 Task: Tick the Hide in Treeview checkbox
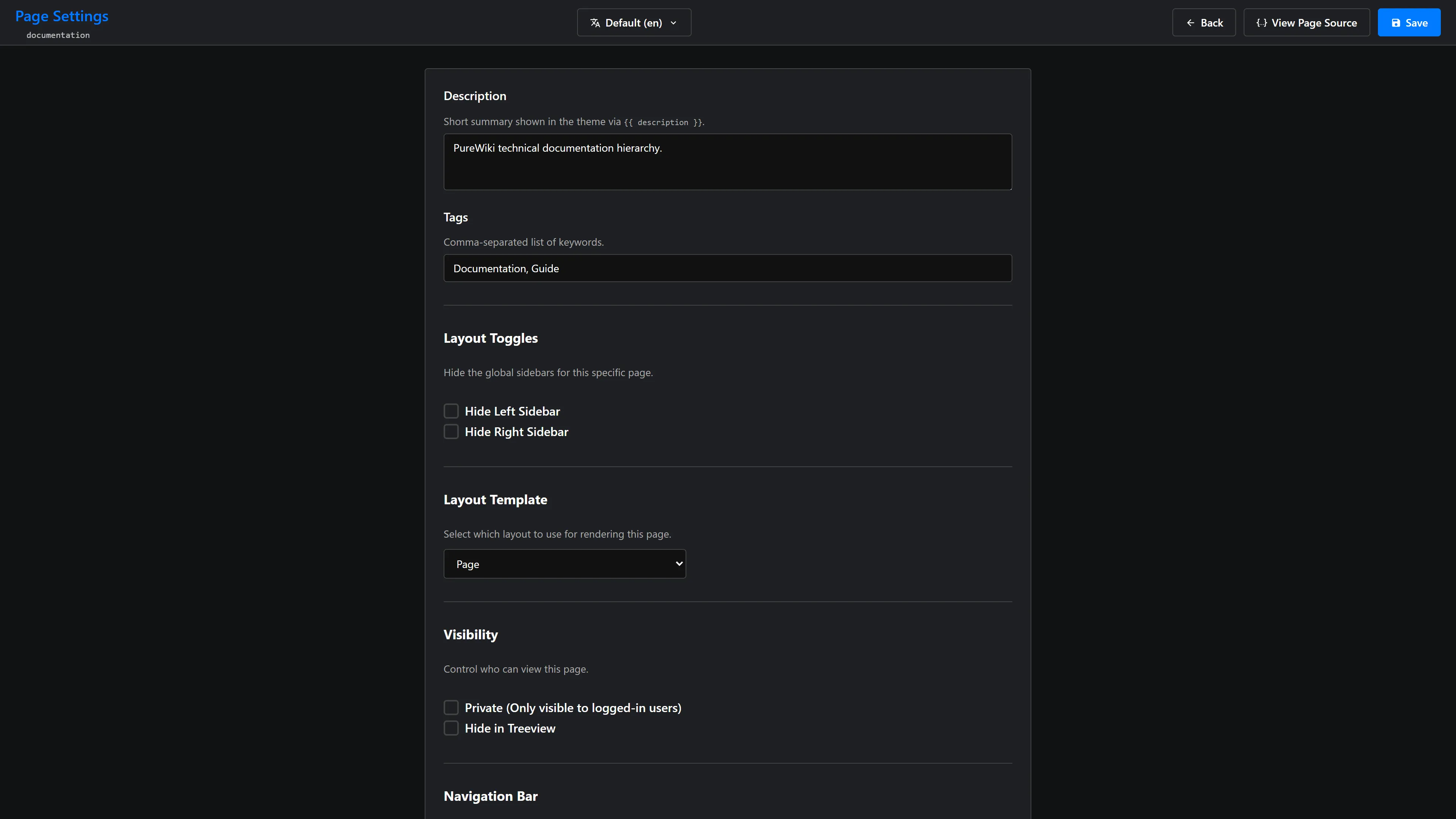tap(451, 728)
